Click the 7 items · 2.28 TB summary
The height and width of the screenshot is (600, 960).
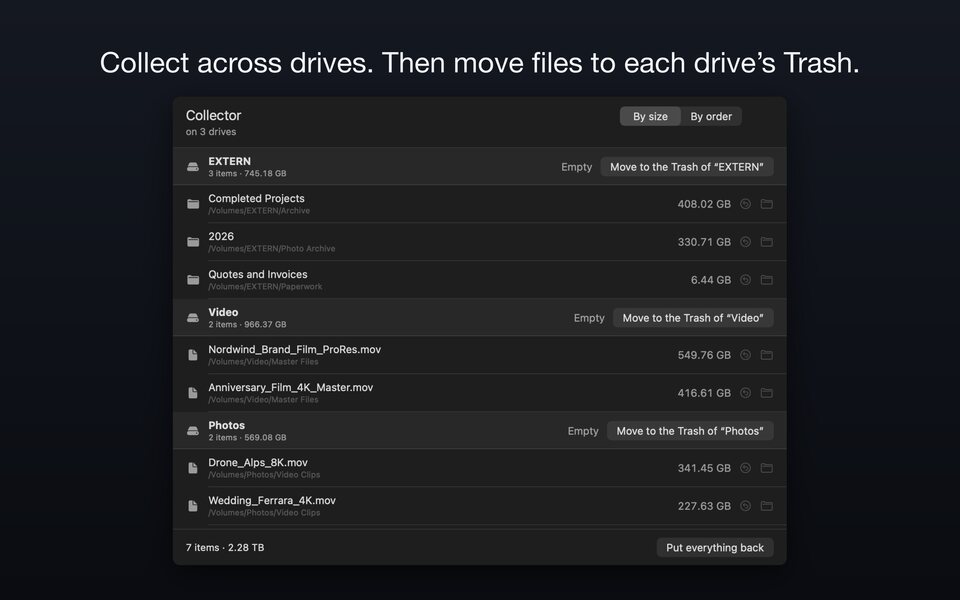tap(225, 547)
